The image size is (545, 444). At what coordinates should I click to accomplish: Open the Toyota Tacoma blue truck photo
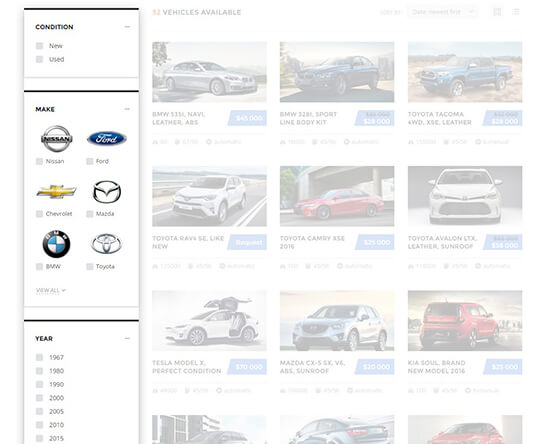point(465,72)
